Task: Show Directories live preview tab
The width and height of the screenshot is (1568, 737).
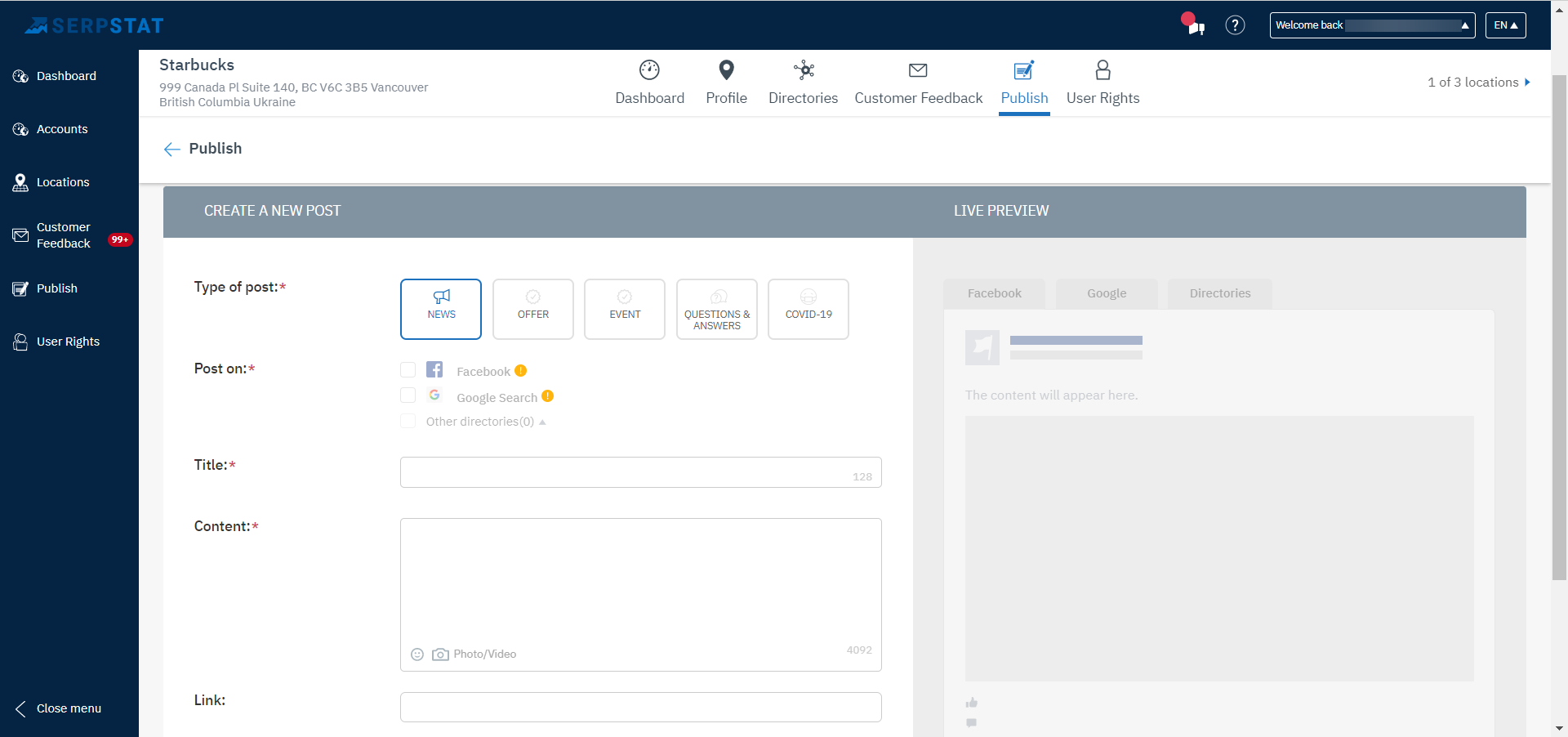Action: pyautogui.click(x=1220, y=293)
